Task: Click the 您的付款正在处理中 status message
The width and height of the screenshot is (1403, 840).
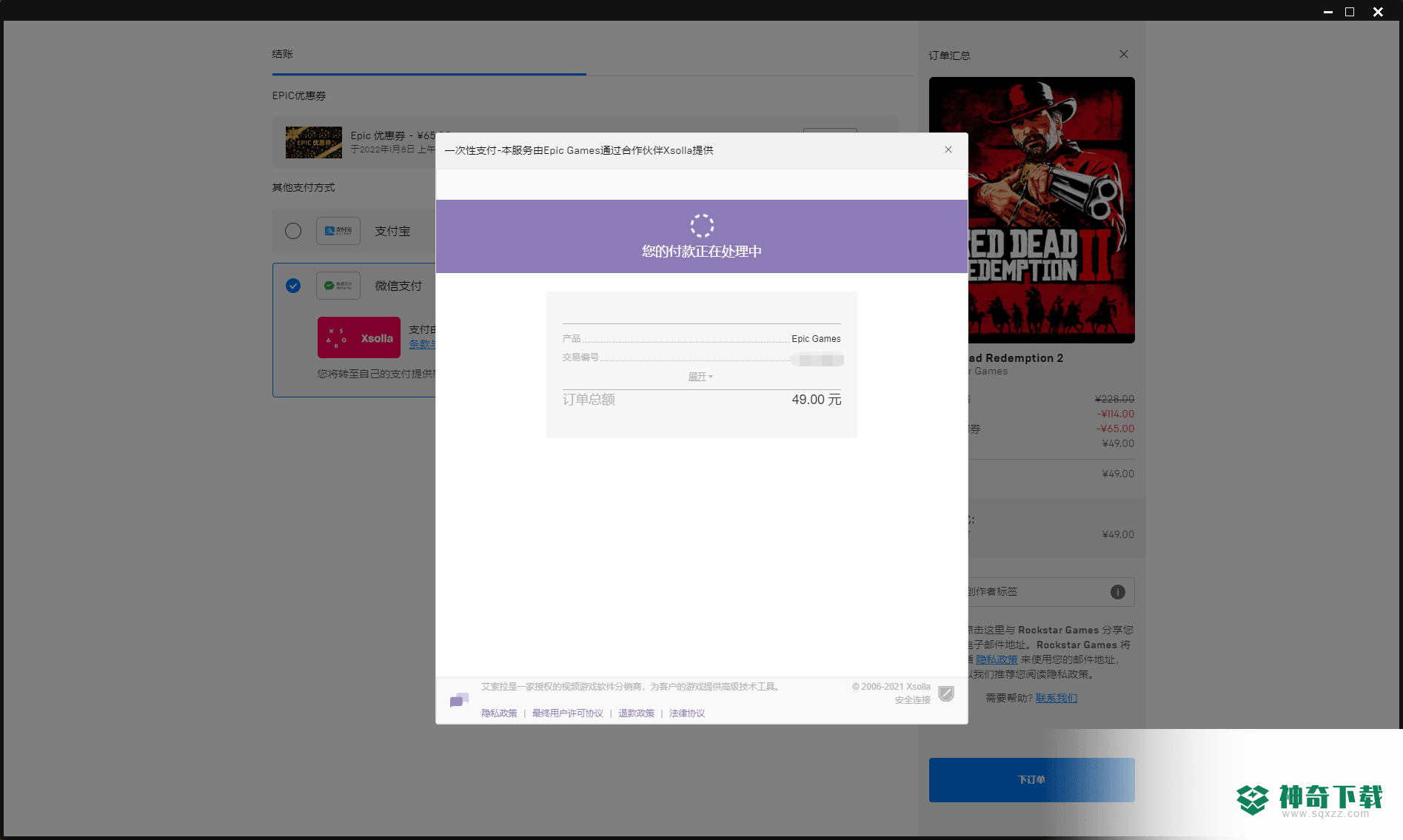Action: [x=702, y=252]
